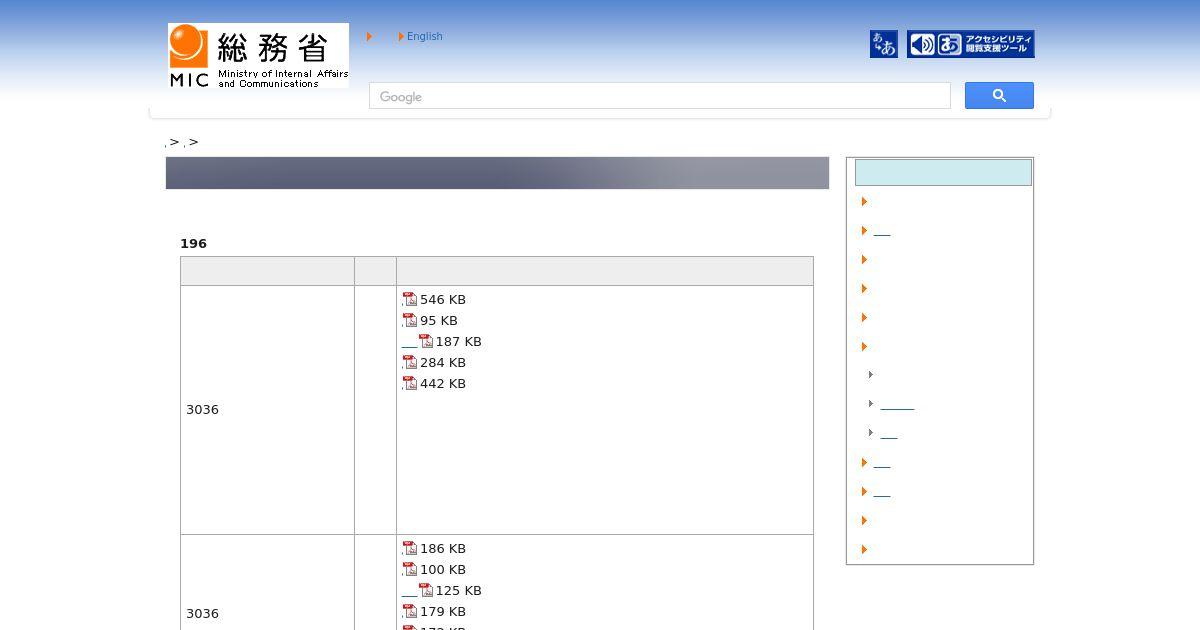Screen dimensions: 1200x630
Task: Open the PDF icon next to 284 KB
Action: coord(410,362)
